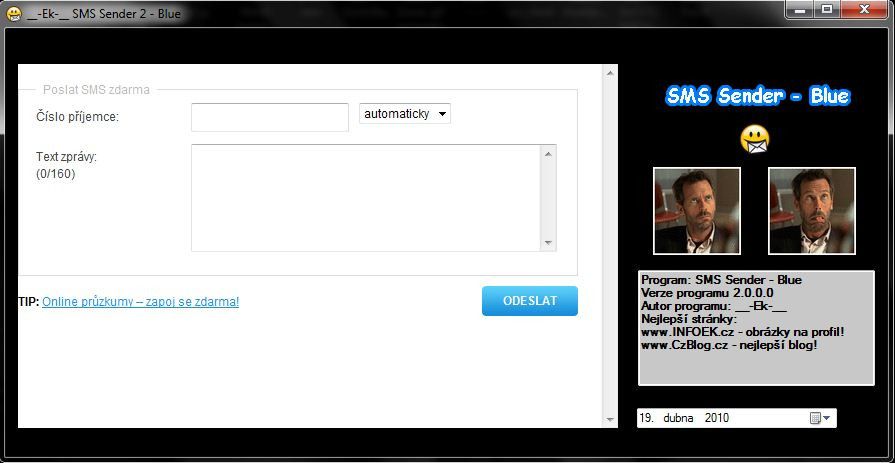Screen dimensions: 895x463
Task: Click 'Verze programu 2.0.0.0' text
Action: pos(708,293)
